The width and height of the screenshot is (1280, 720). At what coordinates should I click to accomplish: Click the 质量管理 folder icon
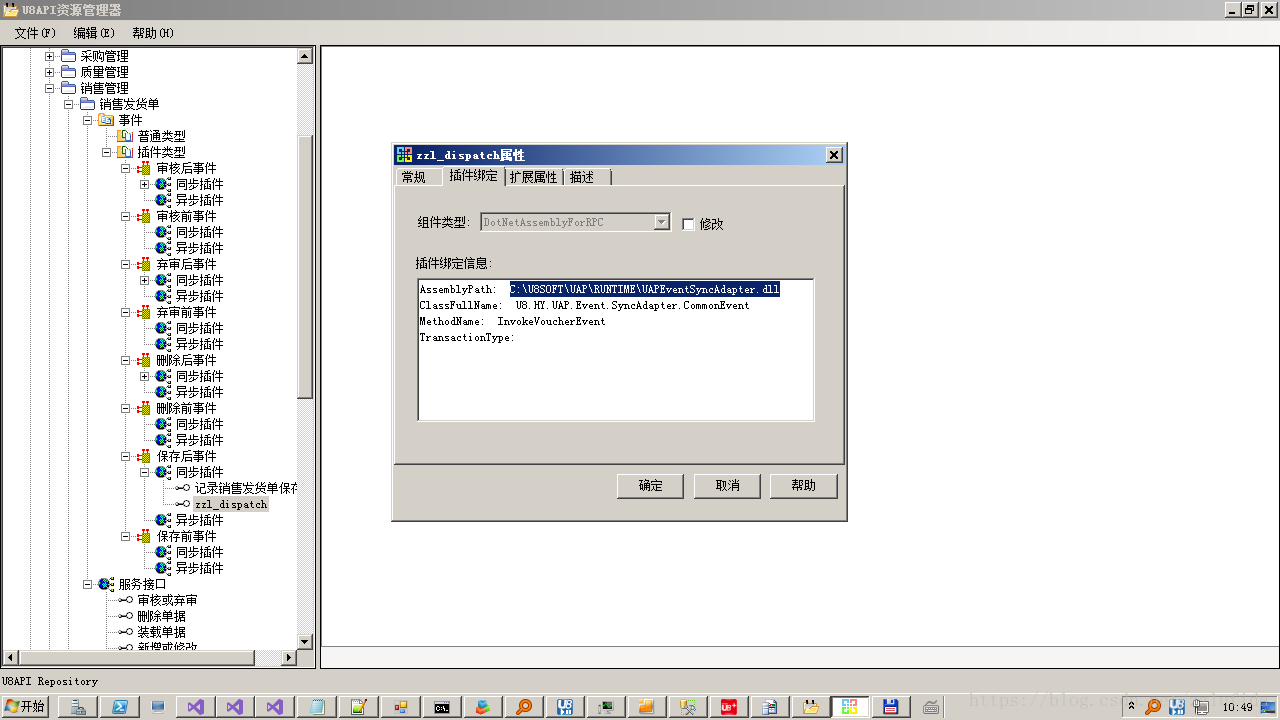click(68, 72)
